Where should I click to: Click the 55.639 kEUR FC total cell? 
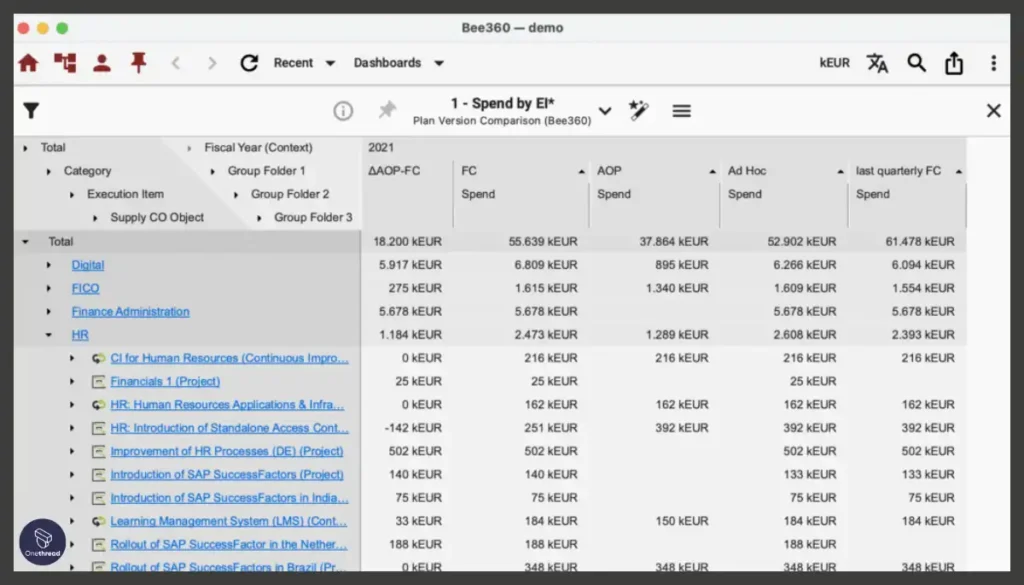coord(543,242)
